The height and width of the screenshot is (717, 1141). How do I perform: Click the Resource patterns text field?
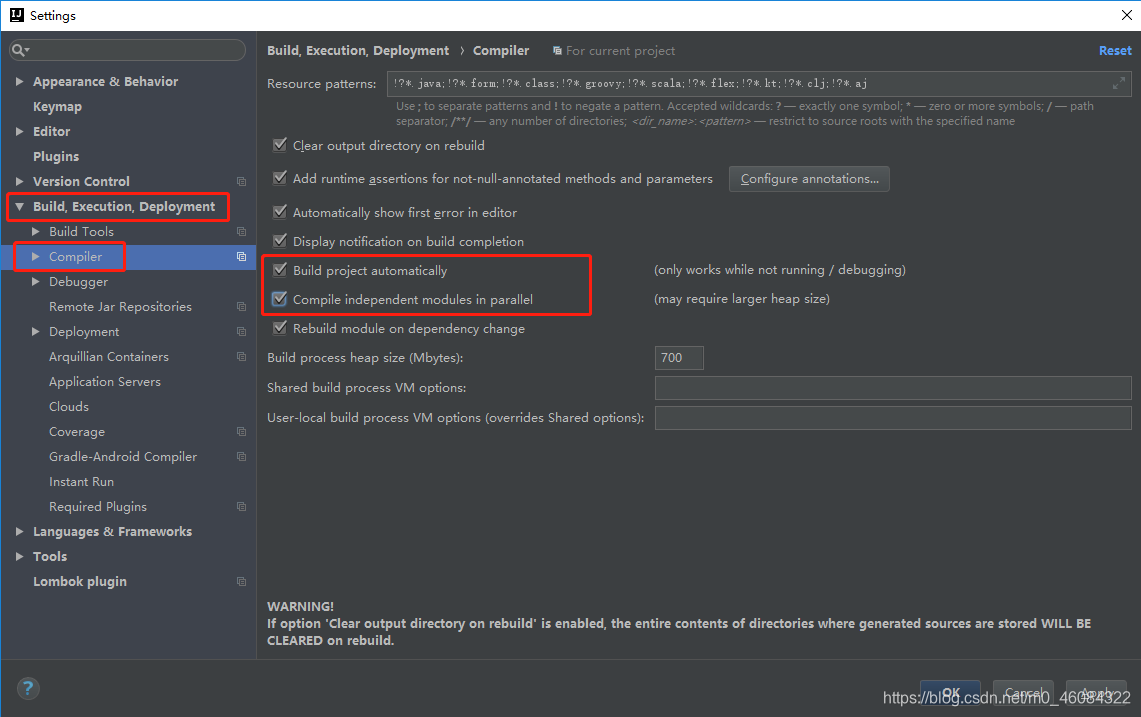coord(759,84)
